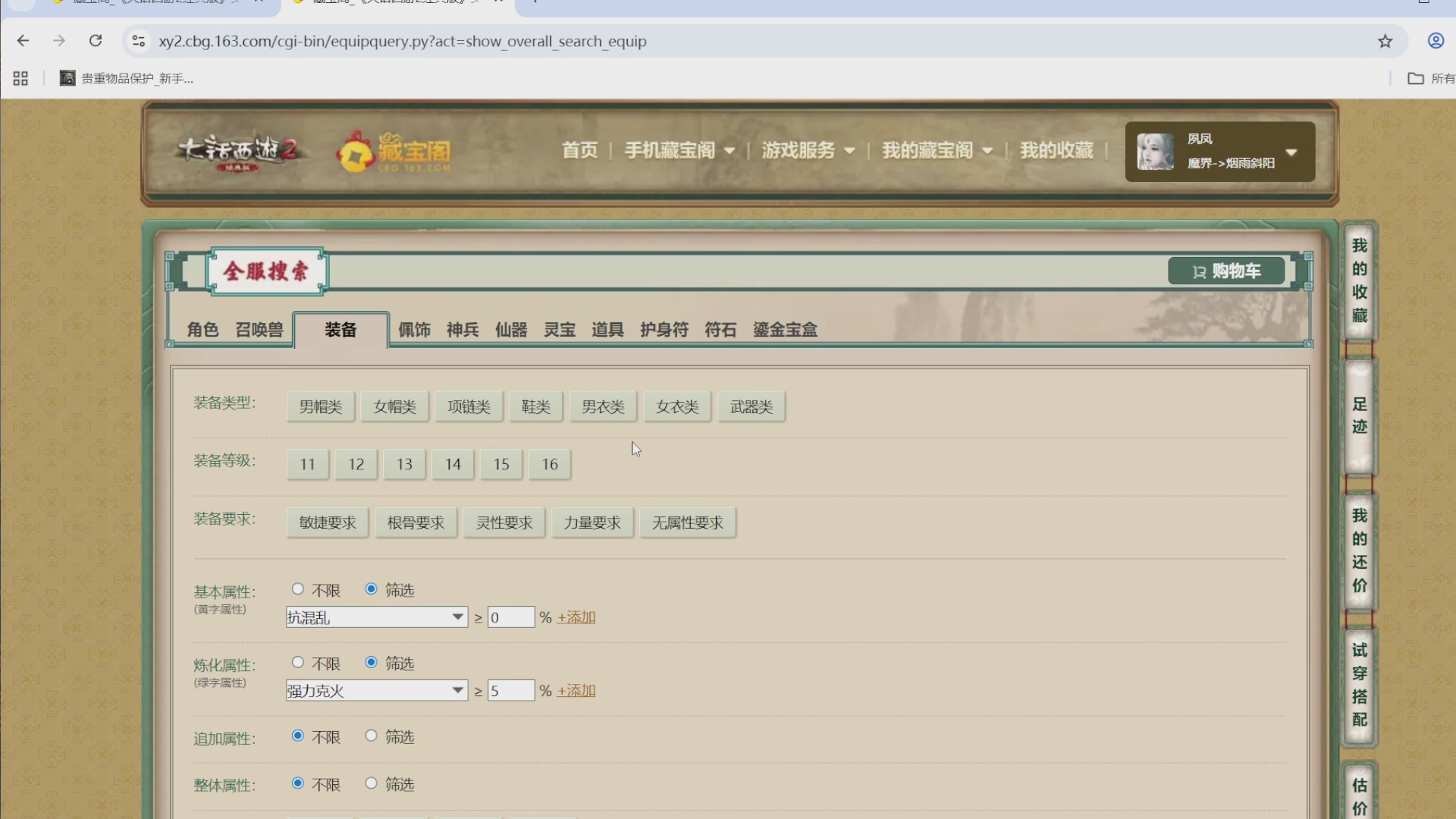The height and width of the screenshot is (819, 1456).
Task: Switch to the 符石 tab
Action: click(x=720, y=329)
